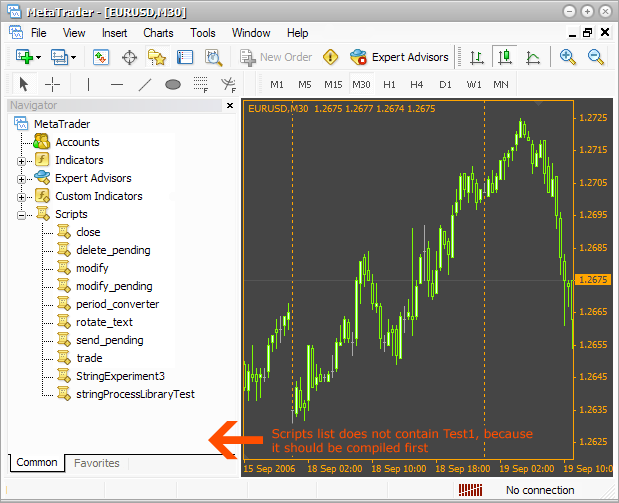Select the M30 timeframe button

coord(361,84)
